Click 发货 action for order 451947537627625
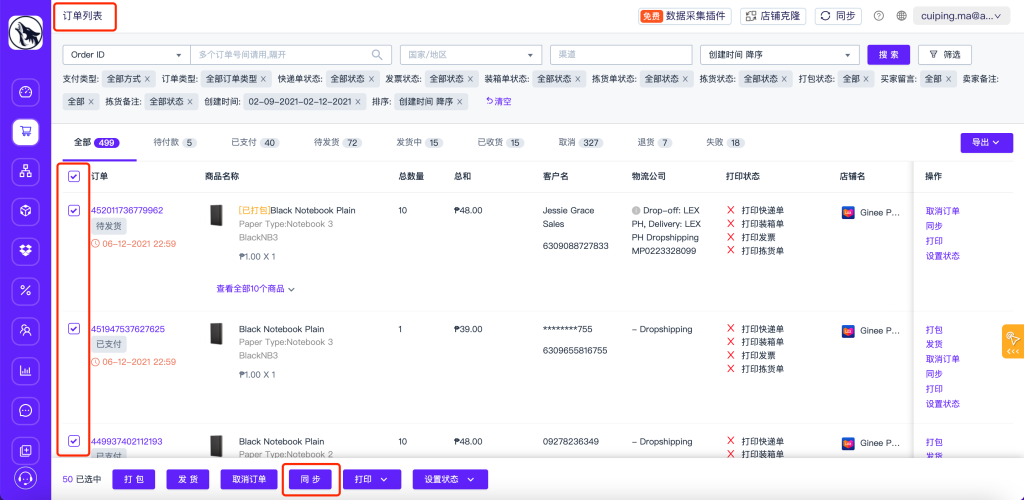The image size is (1024, 500). 934,345
